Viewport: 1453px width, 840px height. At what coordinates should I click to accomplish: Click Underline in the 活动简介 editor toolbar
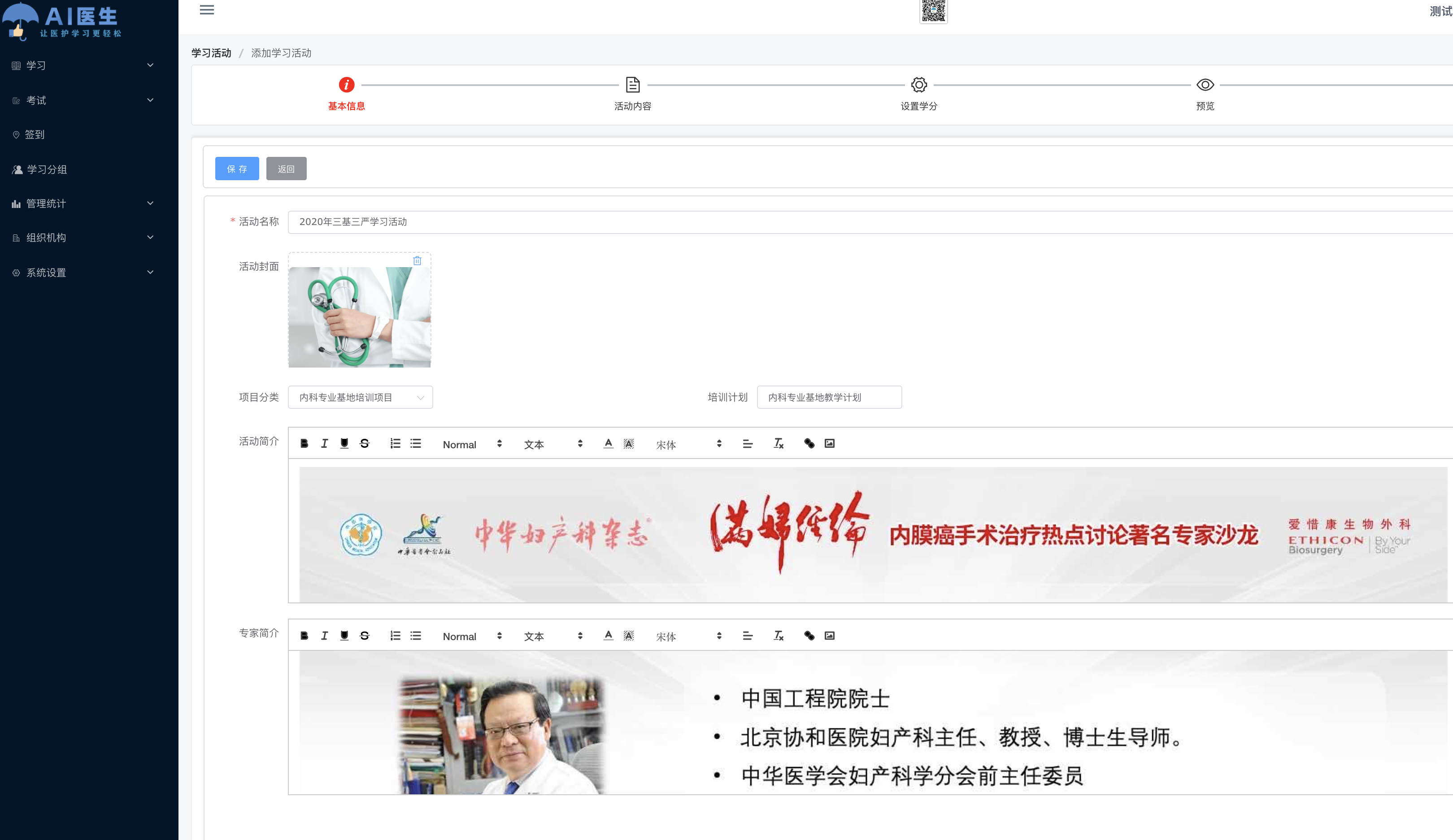(x=344, y=444)
